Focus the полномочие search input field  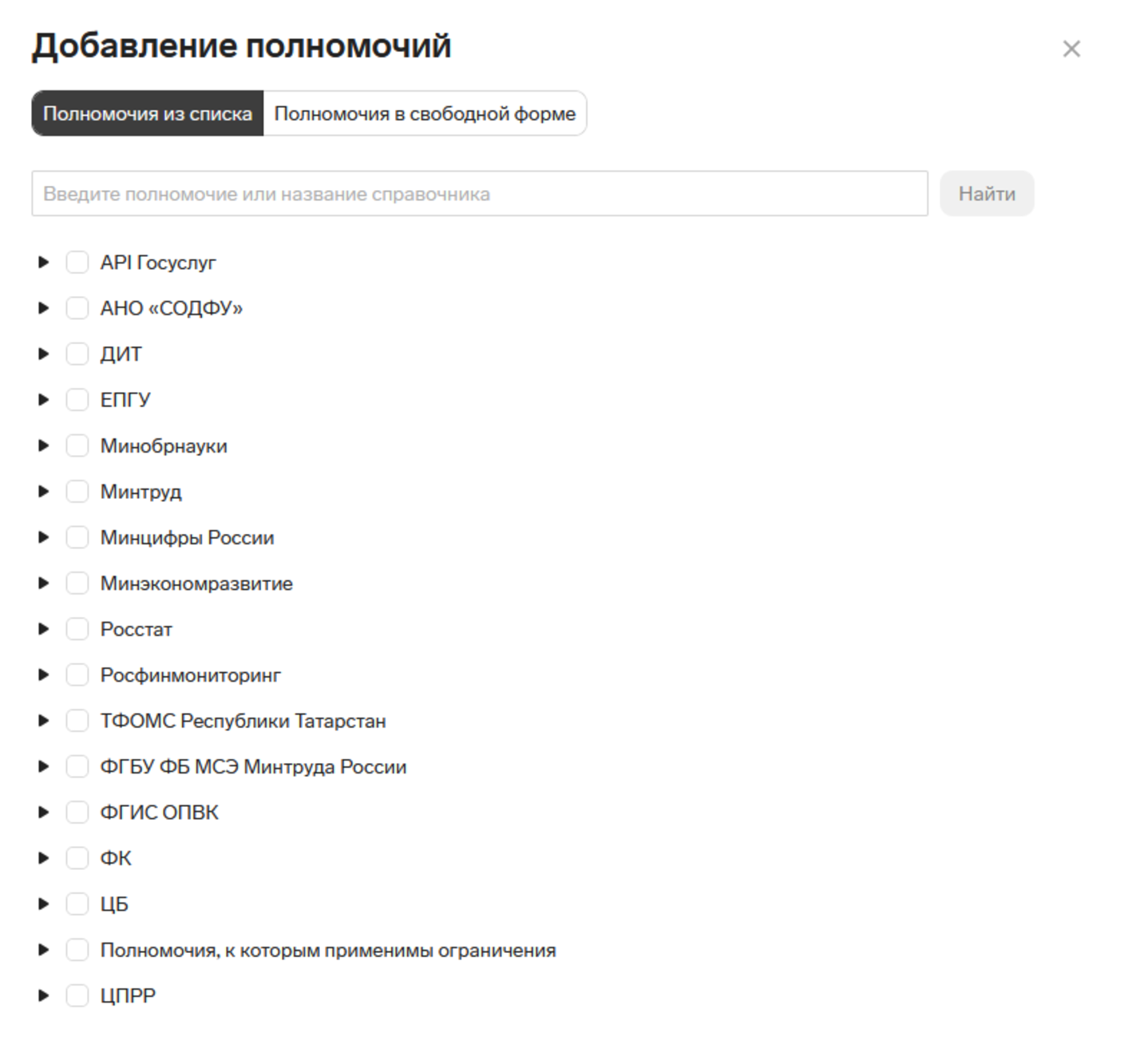(x=480, y=193)
